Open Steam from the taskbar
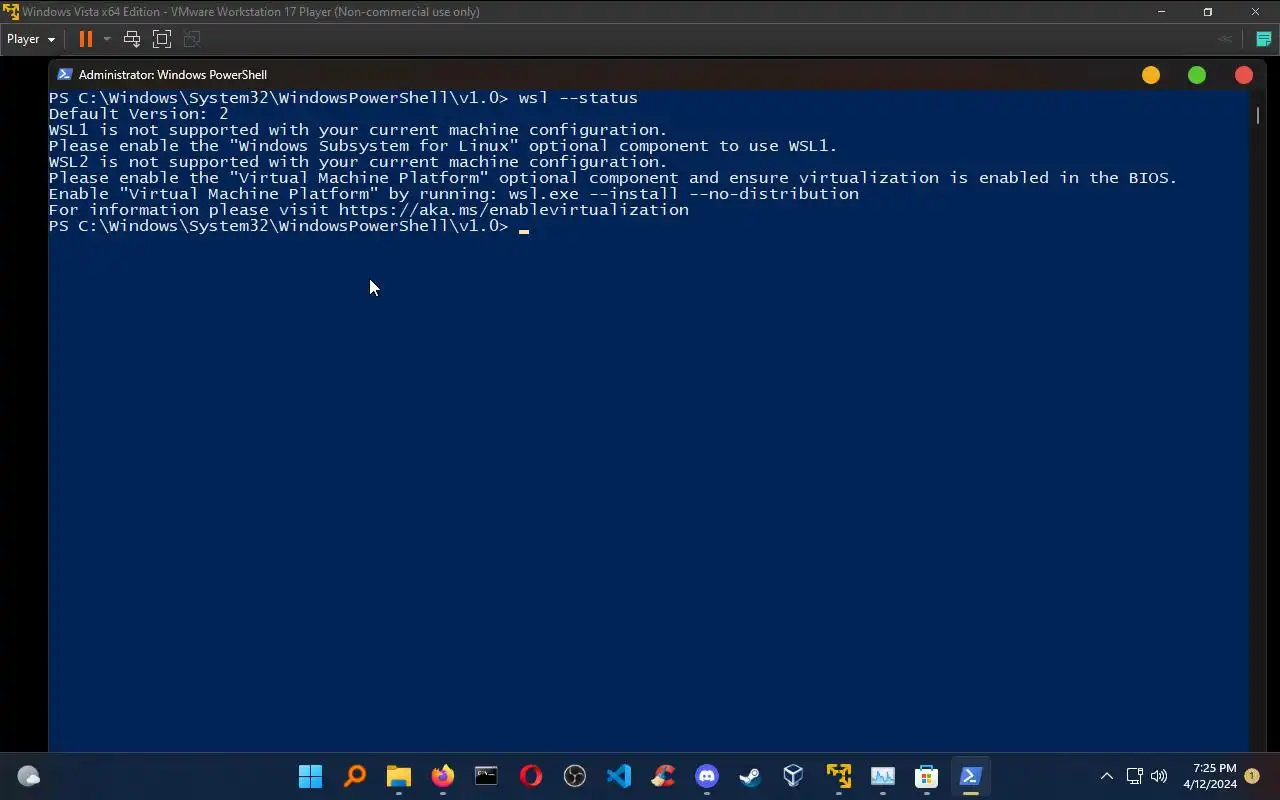 click(750, 776)
